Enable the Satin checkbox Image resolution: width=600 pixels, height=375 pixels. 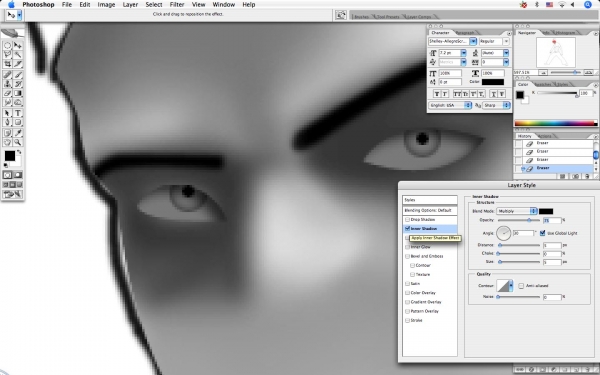pos(408,284)
